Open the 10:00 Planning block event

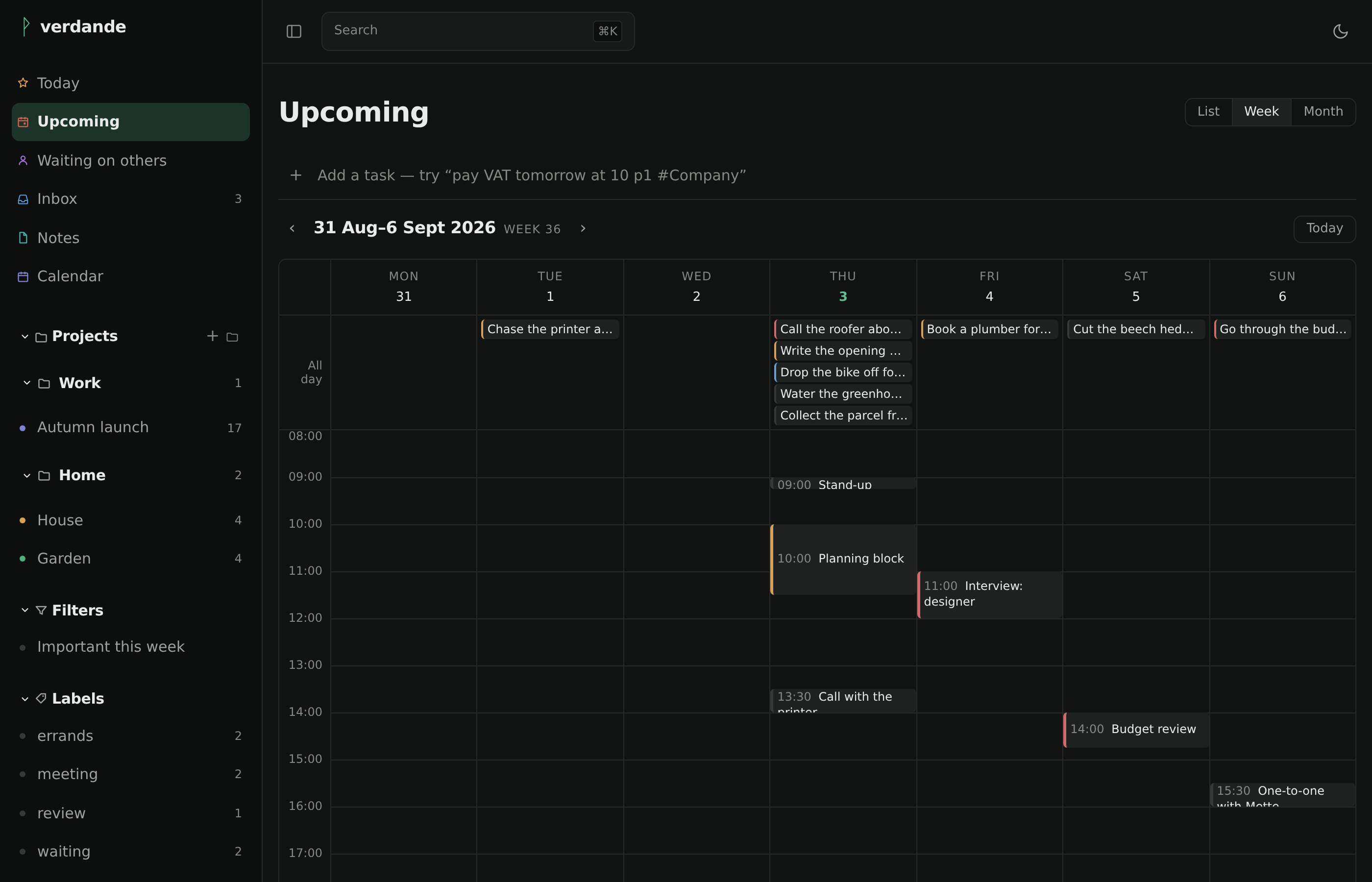click(843, 559)
